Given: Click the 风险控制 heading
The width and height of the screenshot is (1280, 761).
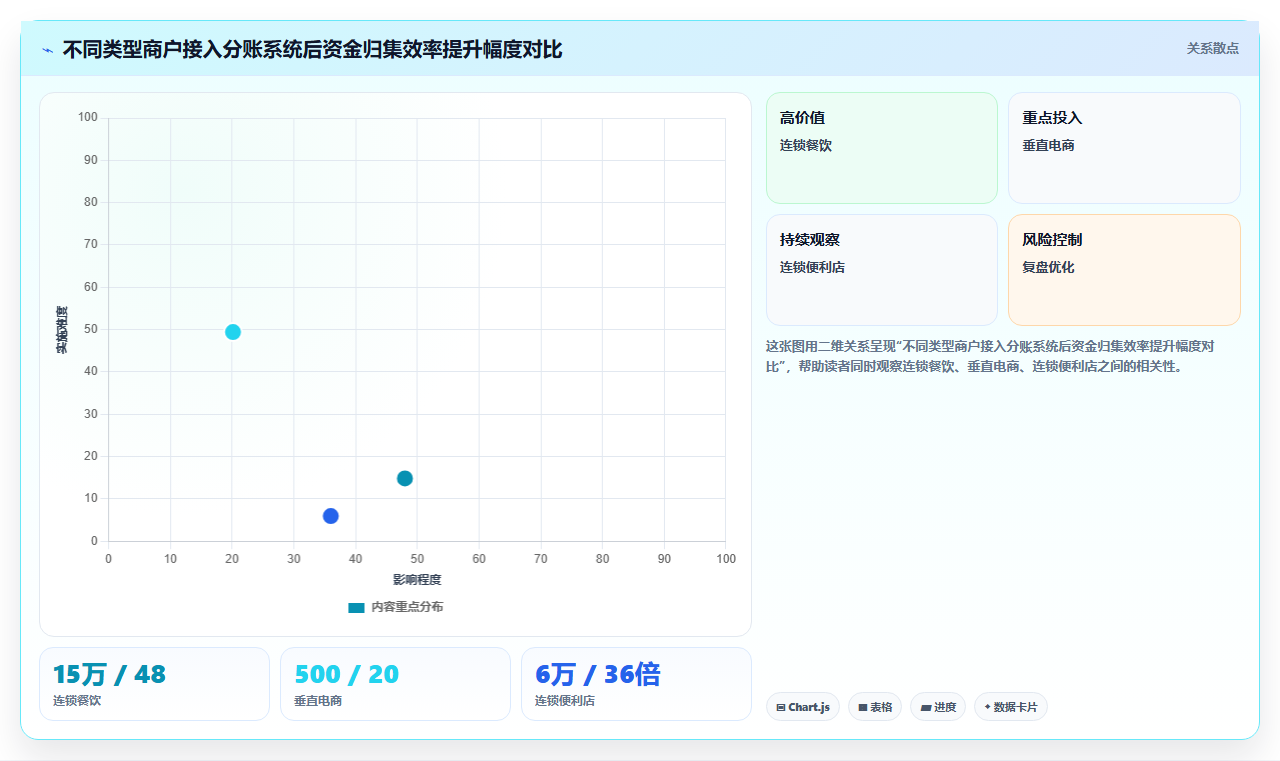Looking at the screenshot, I should click(x=1052, y=240).
